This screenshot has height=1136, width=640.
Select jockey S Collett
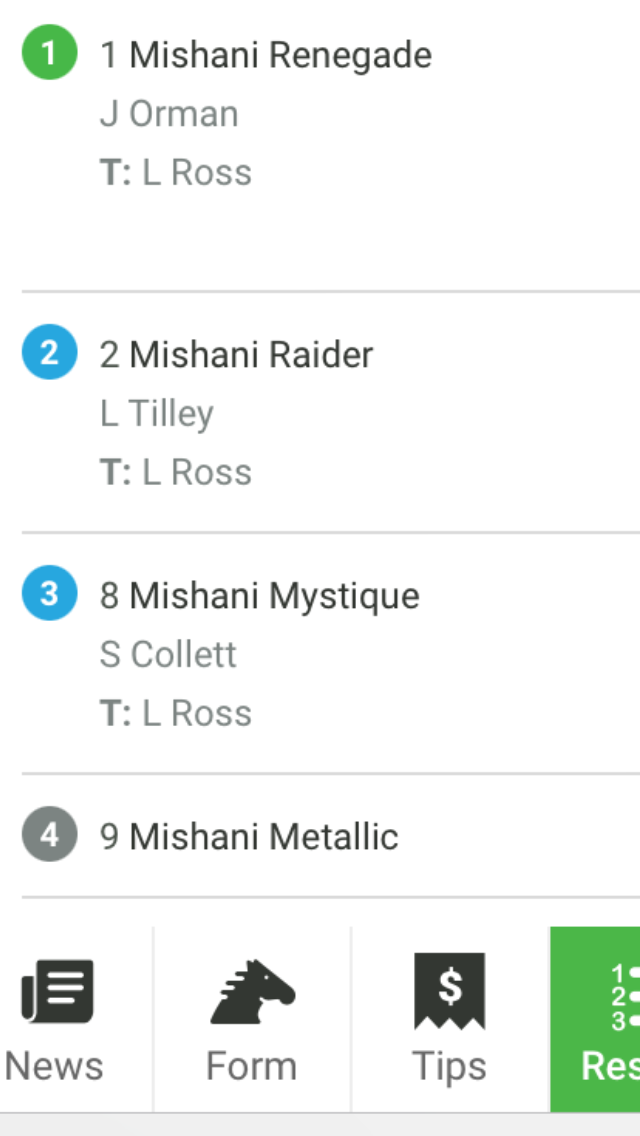coord(168,655)
